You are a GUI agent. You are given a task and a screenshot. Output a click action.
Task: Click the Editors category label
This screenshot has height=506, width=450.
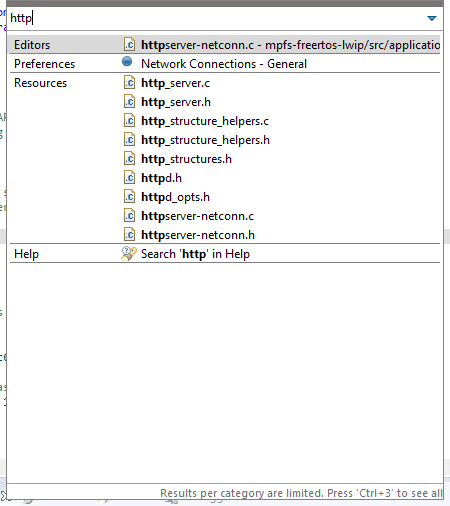[x=32, y=45]
